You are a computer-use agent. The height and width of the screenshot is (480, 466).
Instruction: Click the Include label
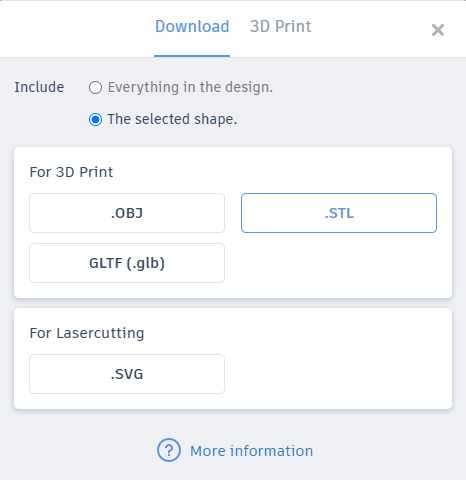pos(39,87)
